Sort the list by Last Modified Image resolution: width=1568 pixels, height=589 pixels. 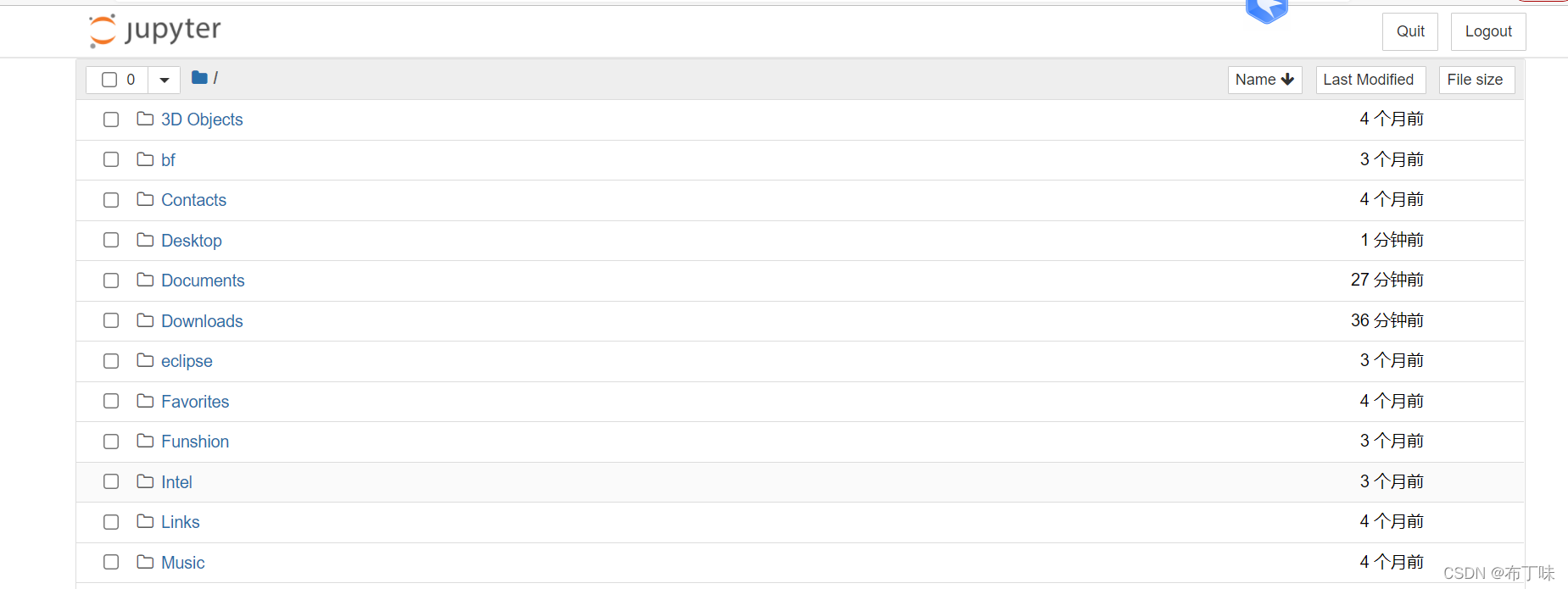tap(1369, 80)
